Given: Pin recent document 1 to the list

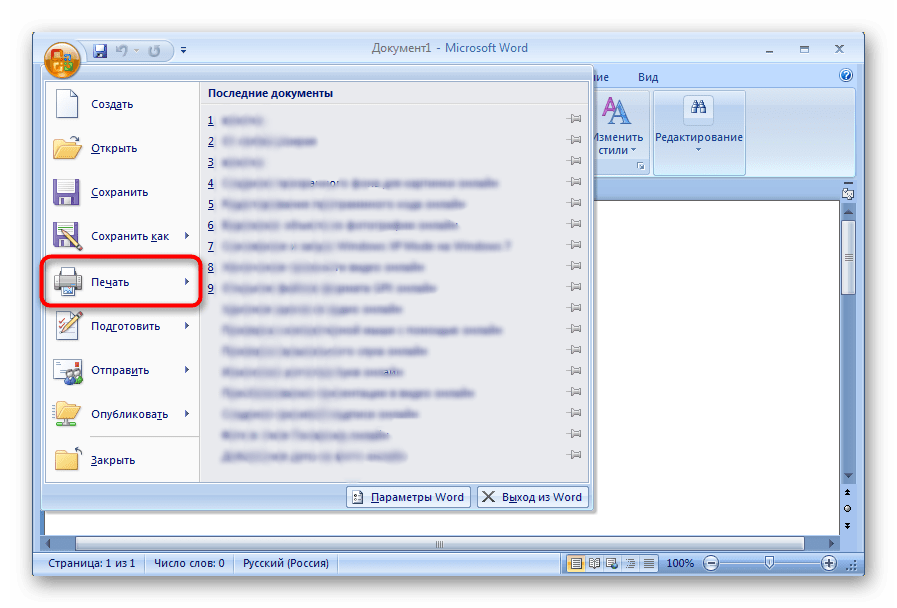Looking at the screenshot, I should (x=575, y=119).
